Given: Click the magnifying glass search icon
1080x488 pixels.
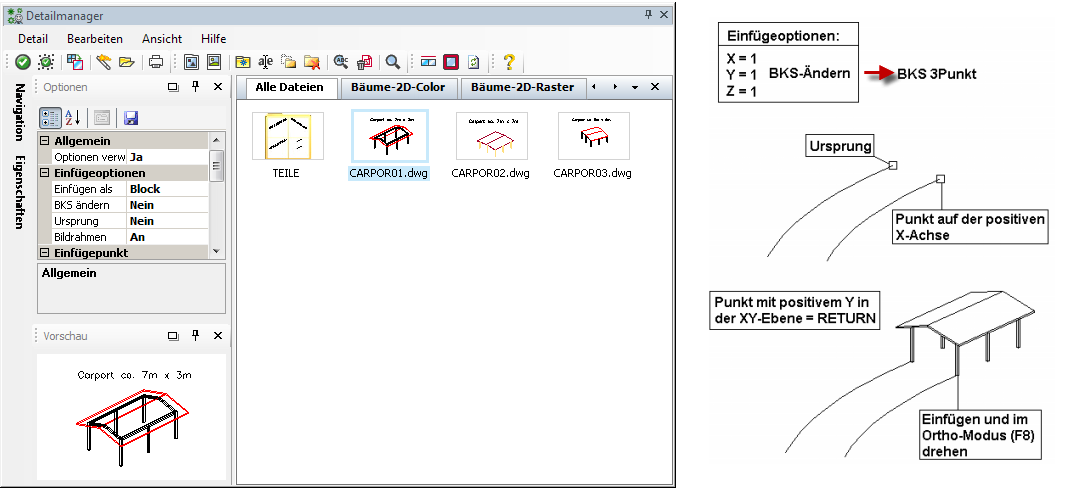Looking at the screenshot, I should pos(393,62).
